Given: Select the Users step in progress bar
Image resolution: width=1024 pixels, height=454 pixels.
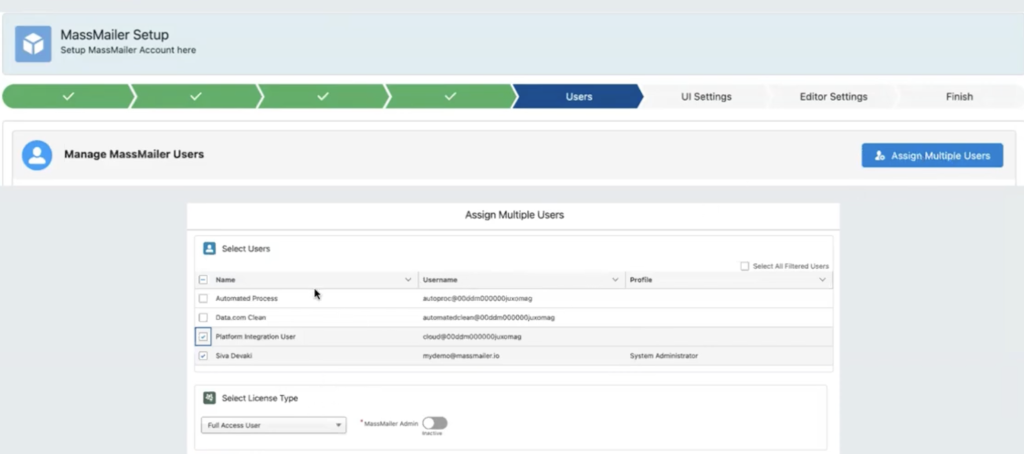Looking at the screenshot, I should 579,96.
